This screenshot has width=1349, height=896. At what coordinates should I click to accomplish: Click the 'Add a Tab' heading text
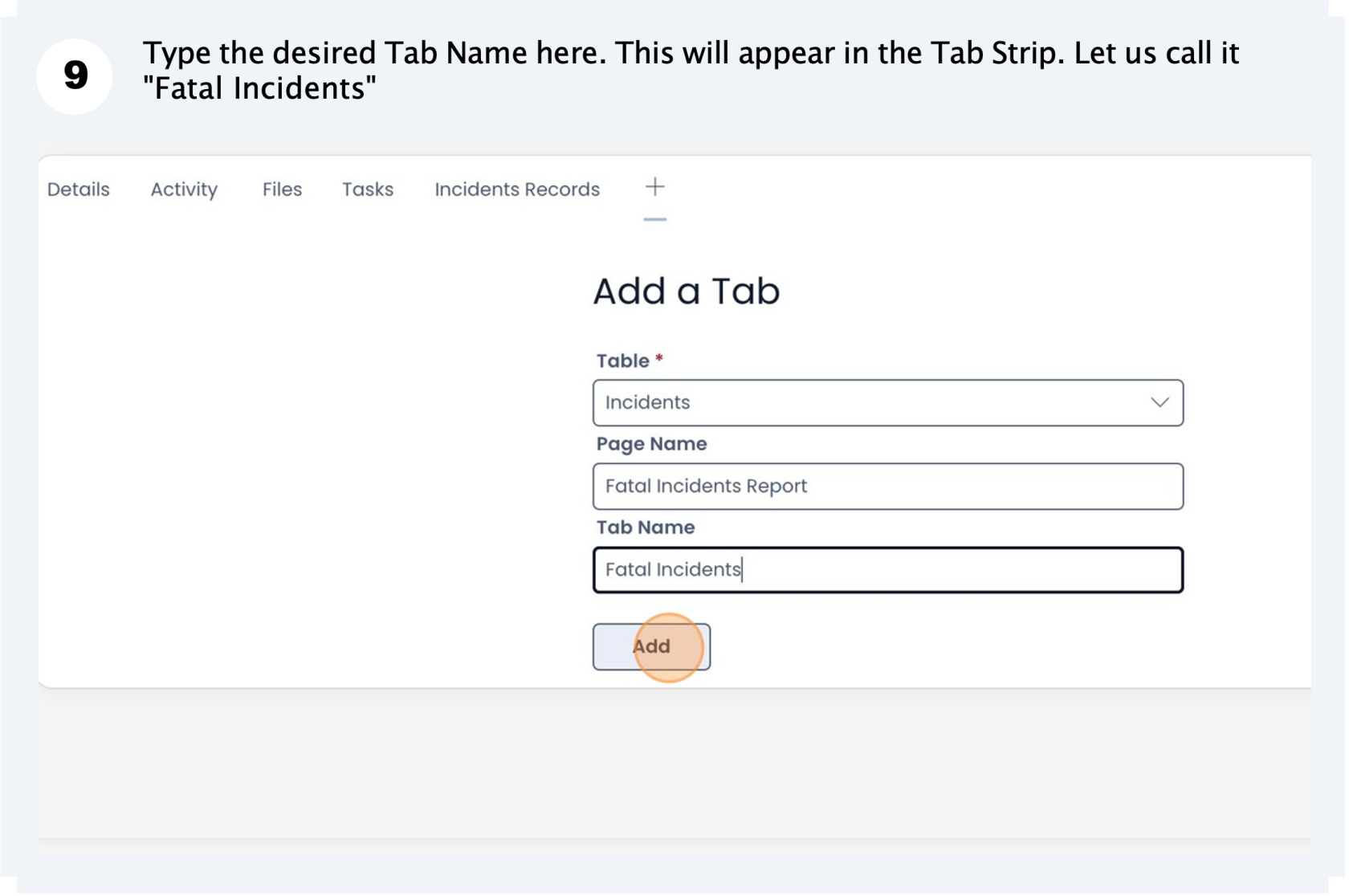point(687,291)
